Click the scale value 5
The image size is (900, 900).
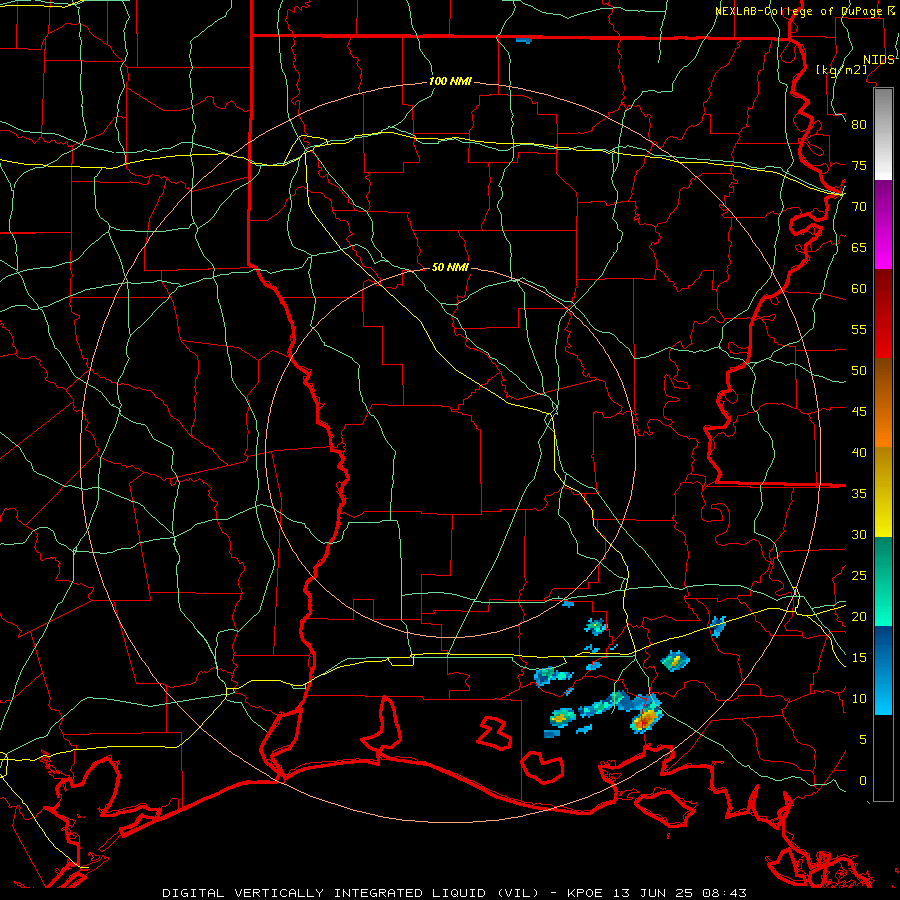(x=863, y=740)
